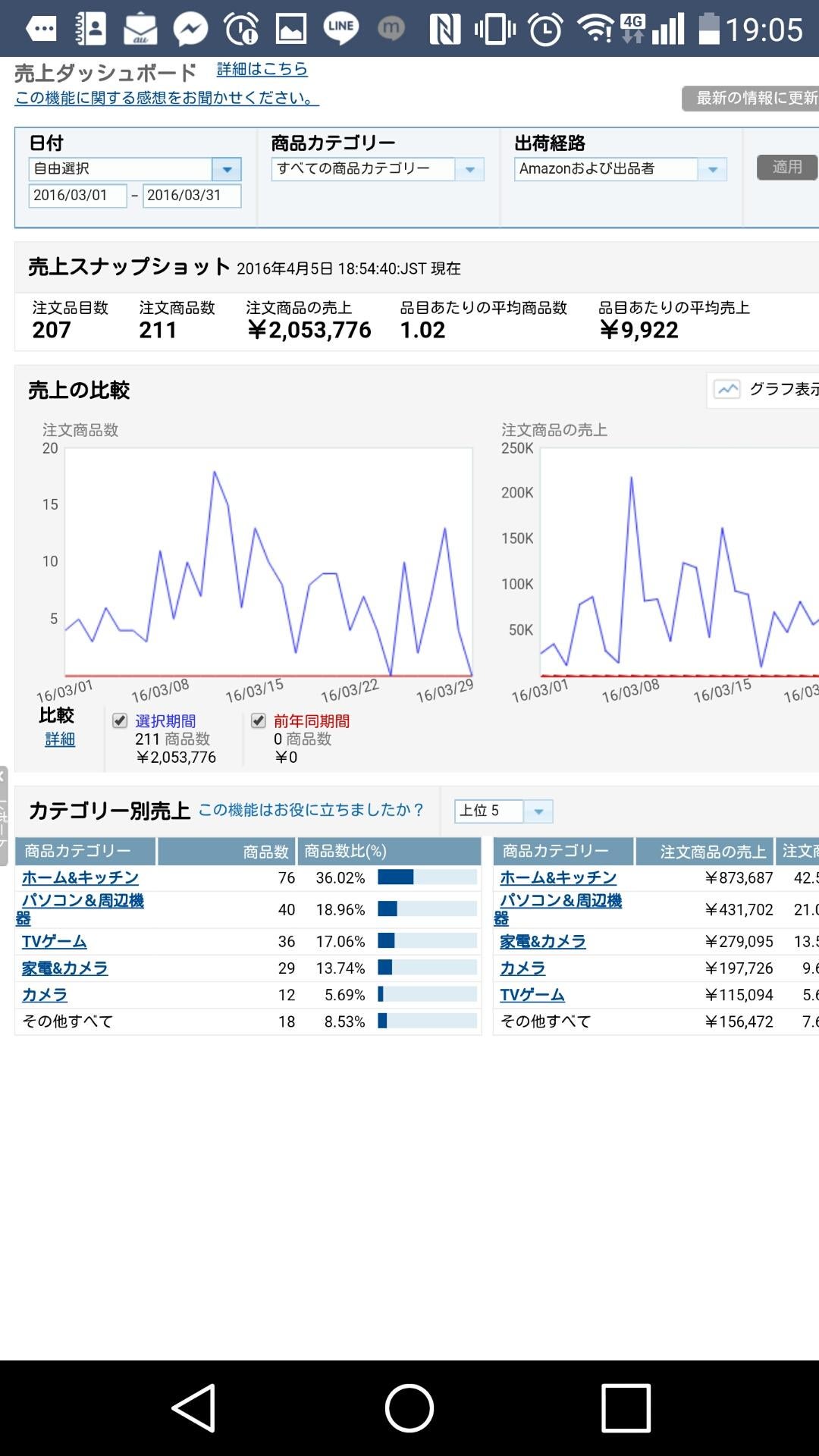Click the その他すべて row with 18 items
819x1456 pixels.
coord(248,1021)
